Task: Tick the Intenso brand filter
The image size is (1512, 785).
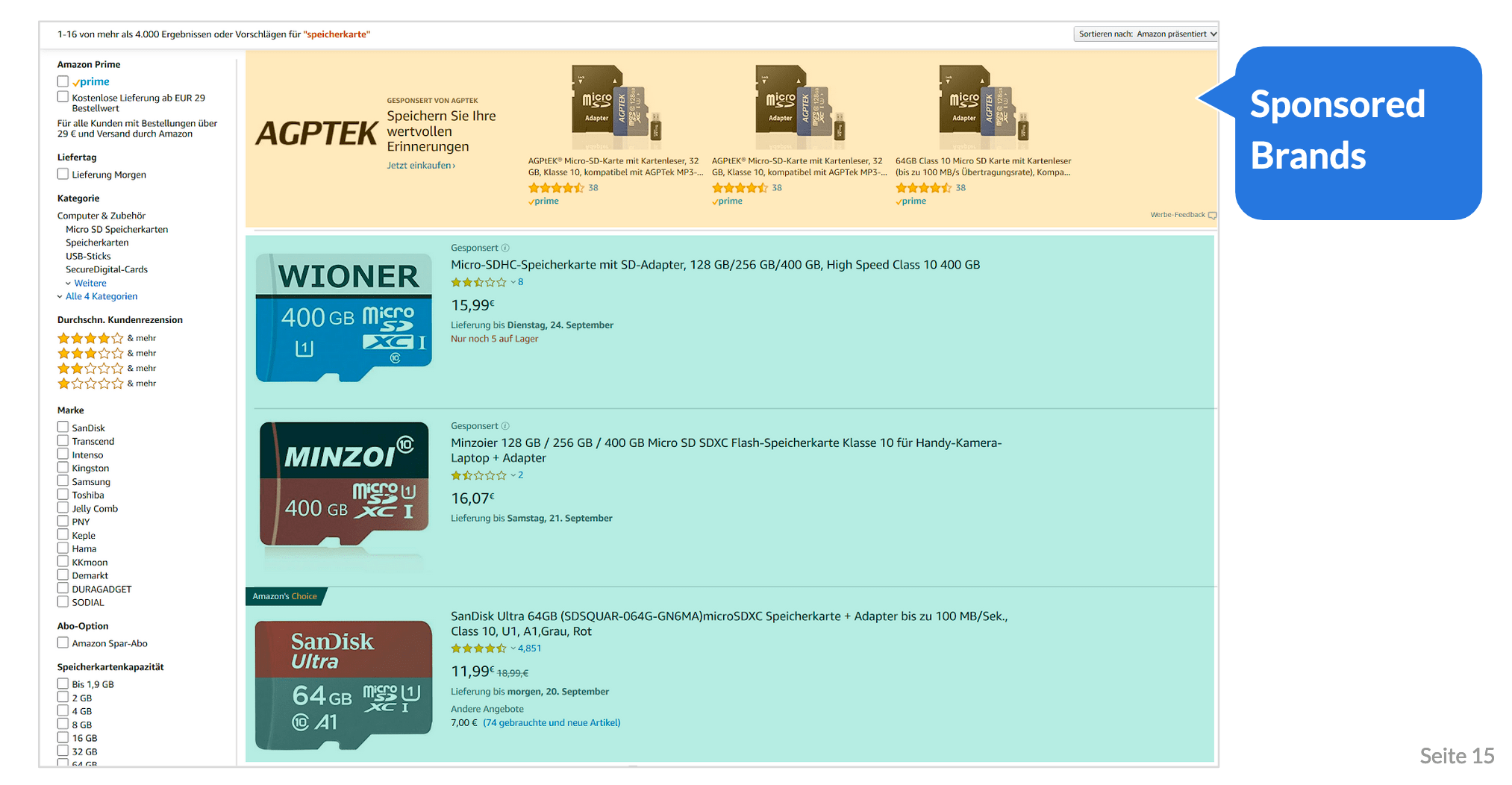Action: coord(63,454)
